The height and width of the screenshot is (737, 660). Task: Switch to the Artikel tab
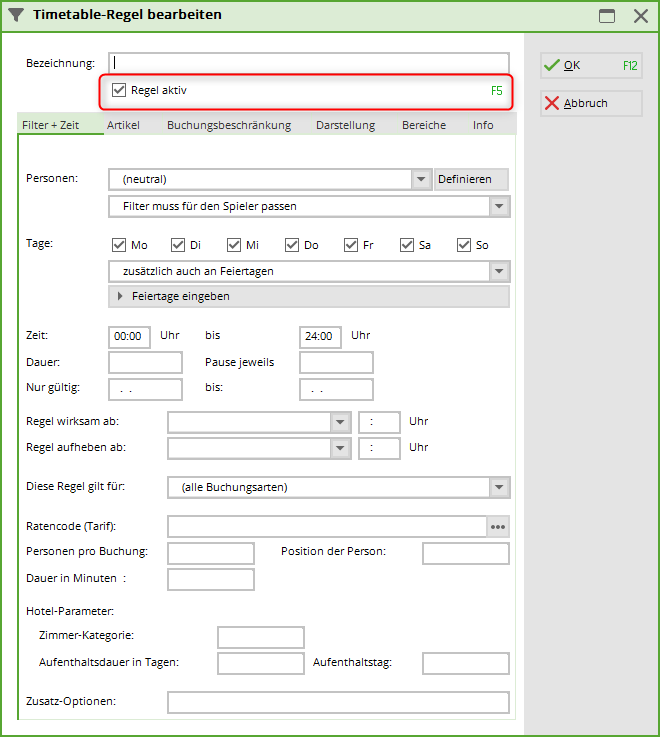coord(123,125)
